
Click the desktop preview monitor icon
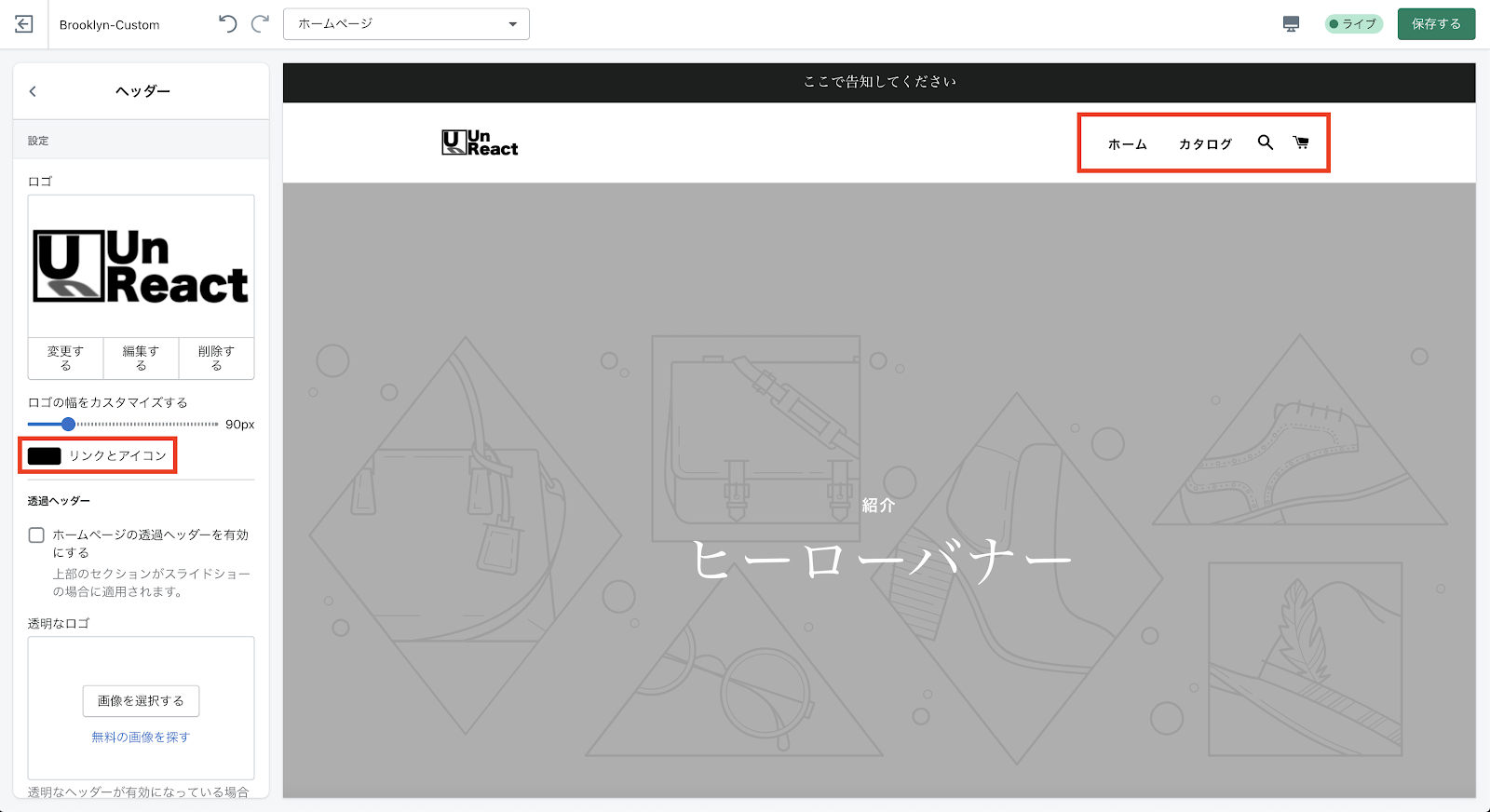click(1291, 24)
